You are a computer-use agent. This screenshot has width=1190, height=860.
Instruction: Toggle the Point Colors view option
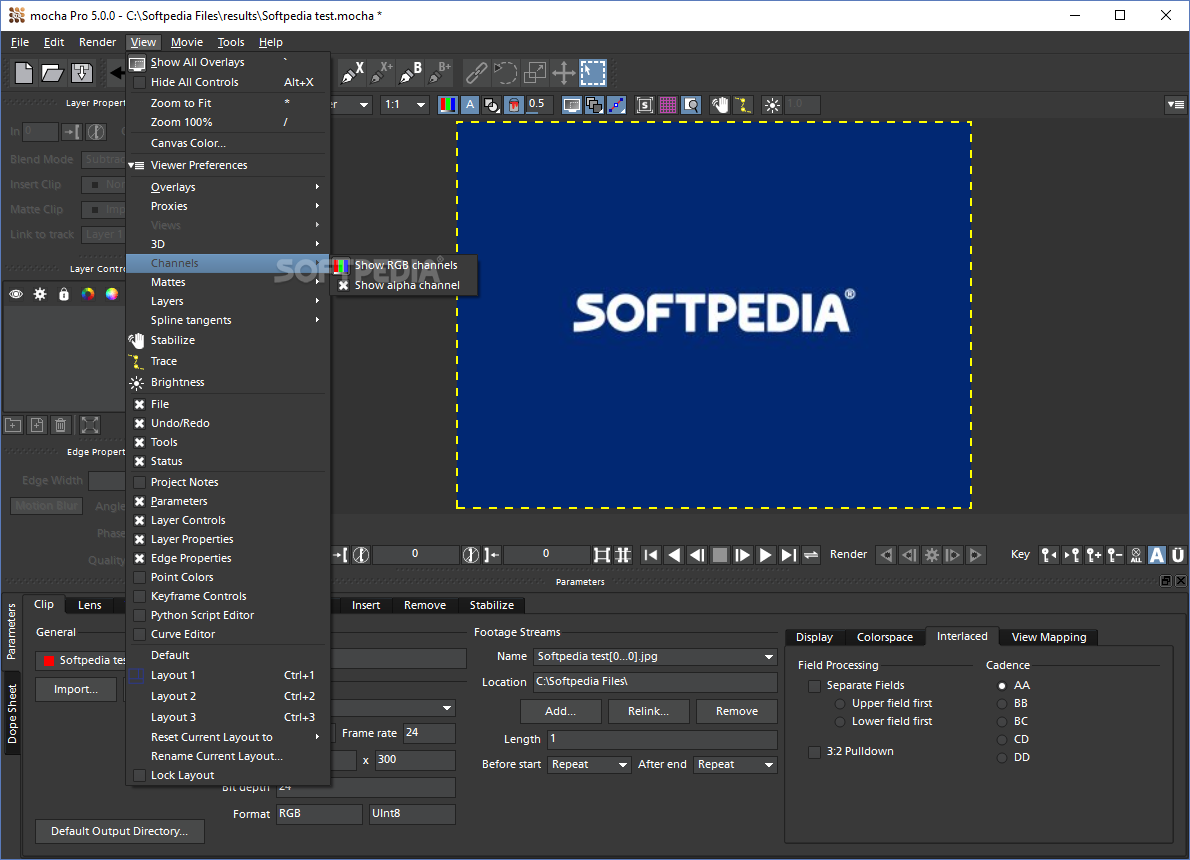(140, 577)
